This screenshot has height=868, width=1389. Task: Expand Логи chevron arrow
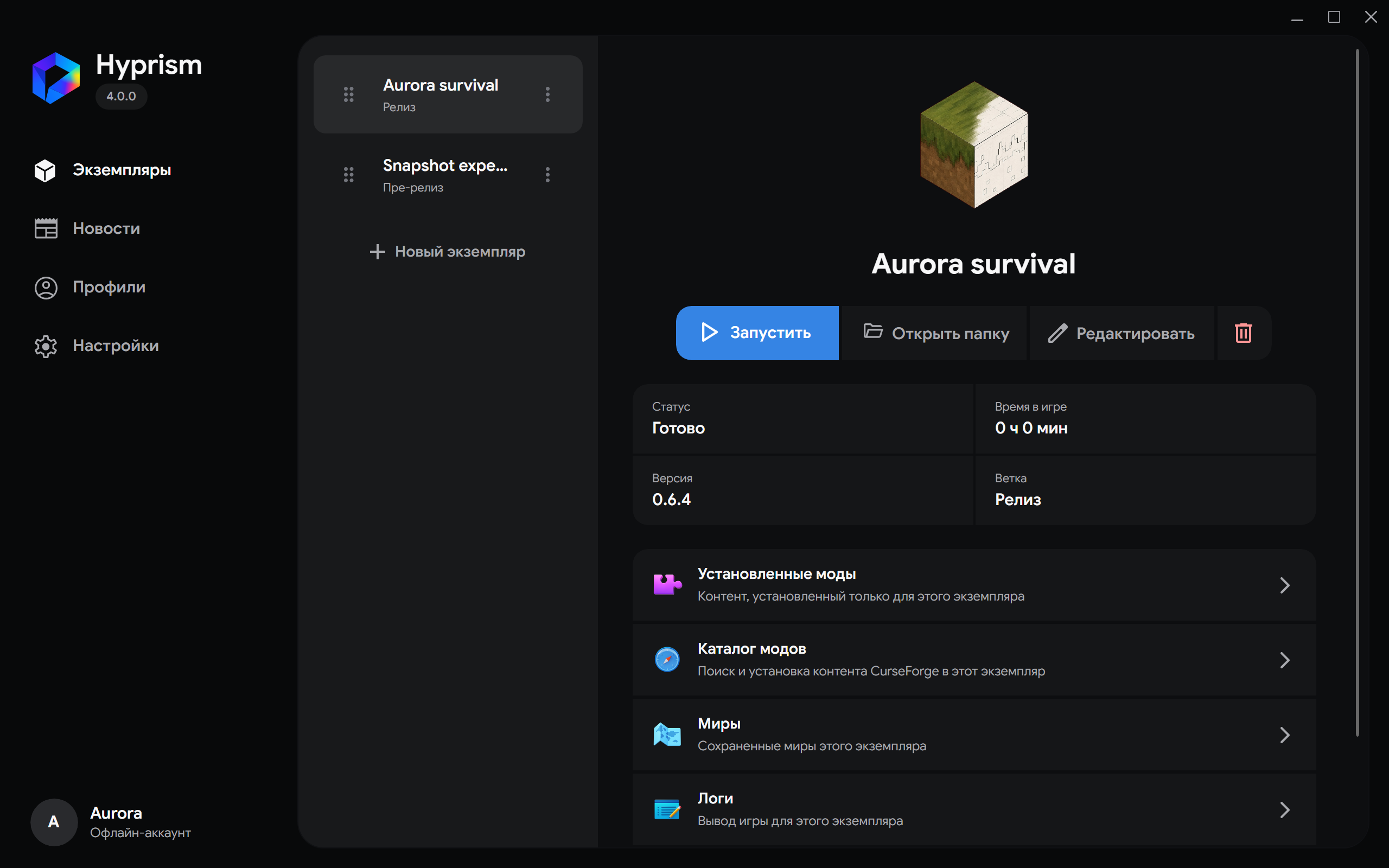pyautogui.click(x=1284, y=809)
